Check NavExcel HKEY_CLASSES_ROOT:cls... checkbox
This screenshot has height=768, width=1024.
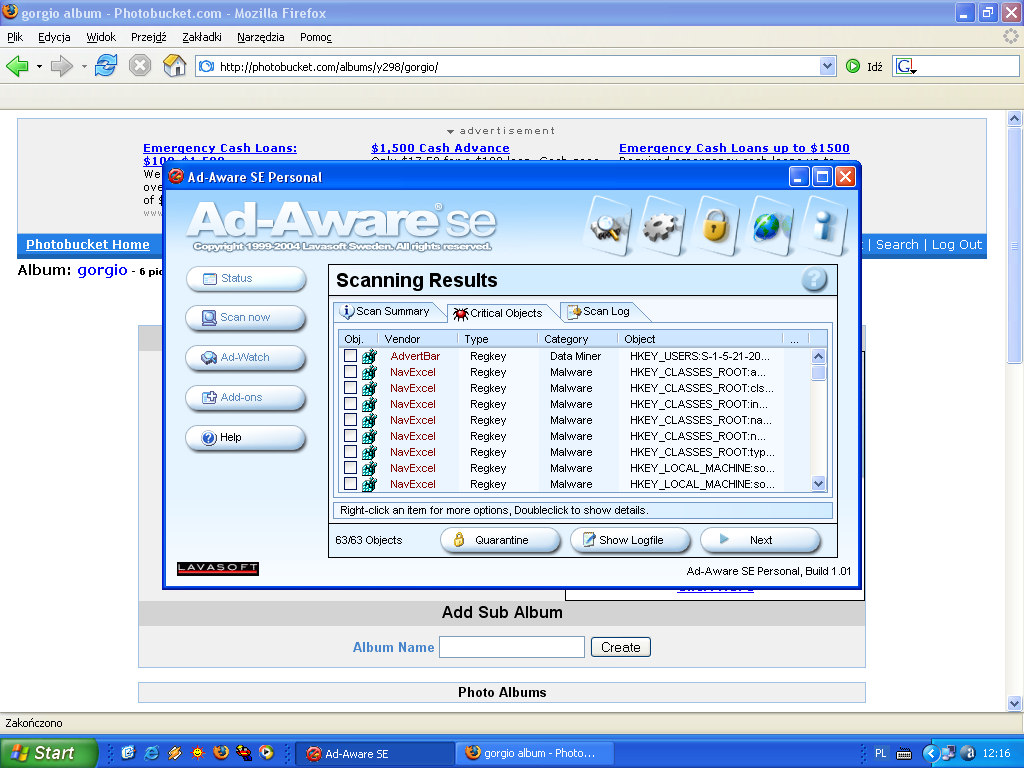[351, 387]
